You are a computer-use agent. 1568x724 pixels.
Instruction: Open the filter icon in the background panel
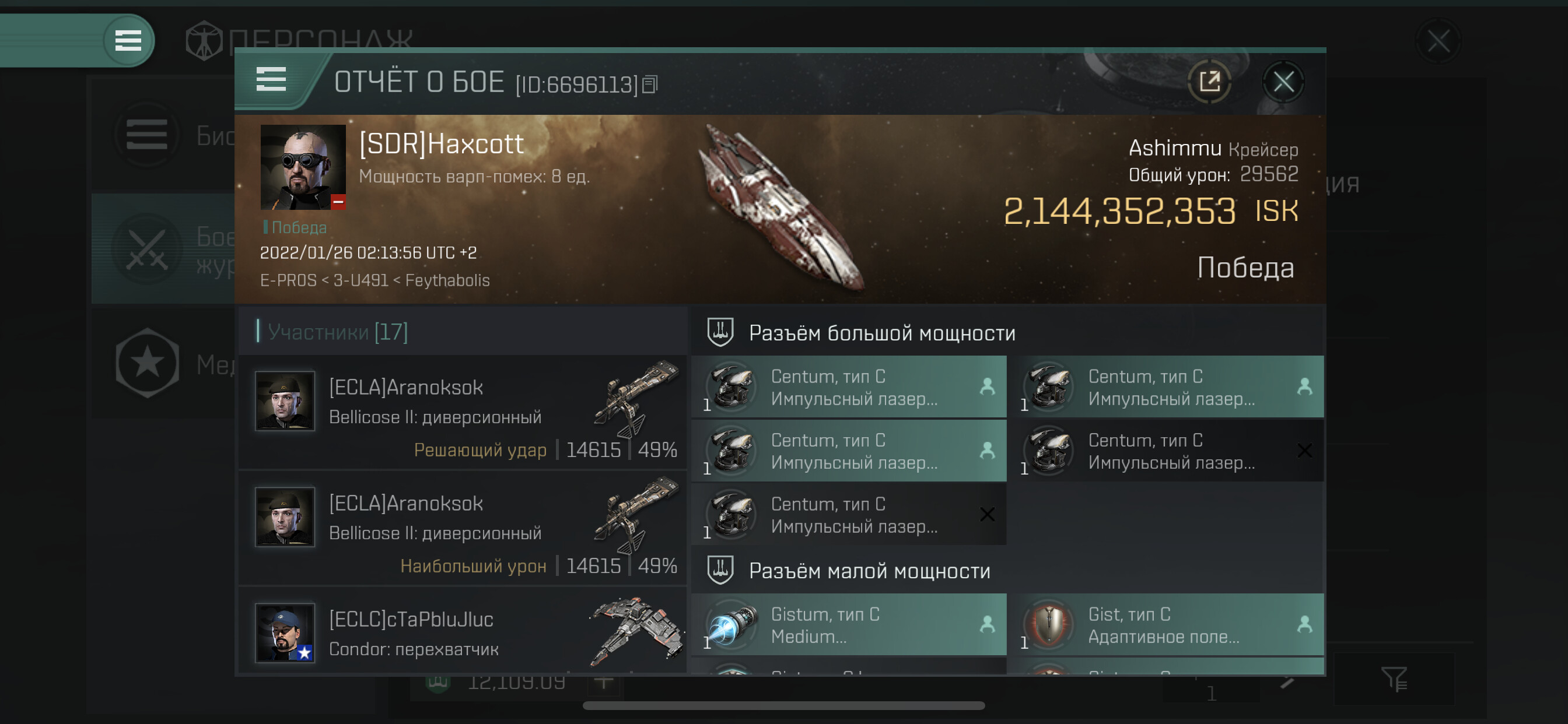point(1394,679)
